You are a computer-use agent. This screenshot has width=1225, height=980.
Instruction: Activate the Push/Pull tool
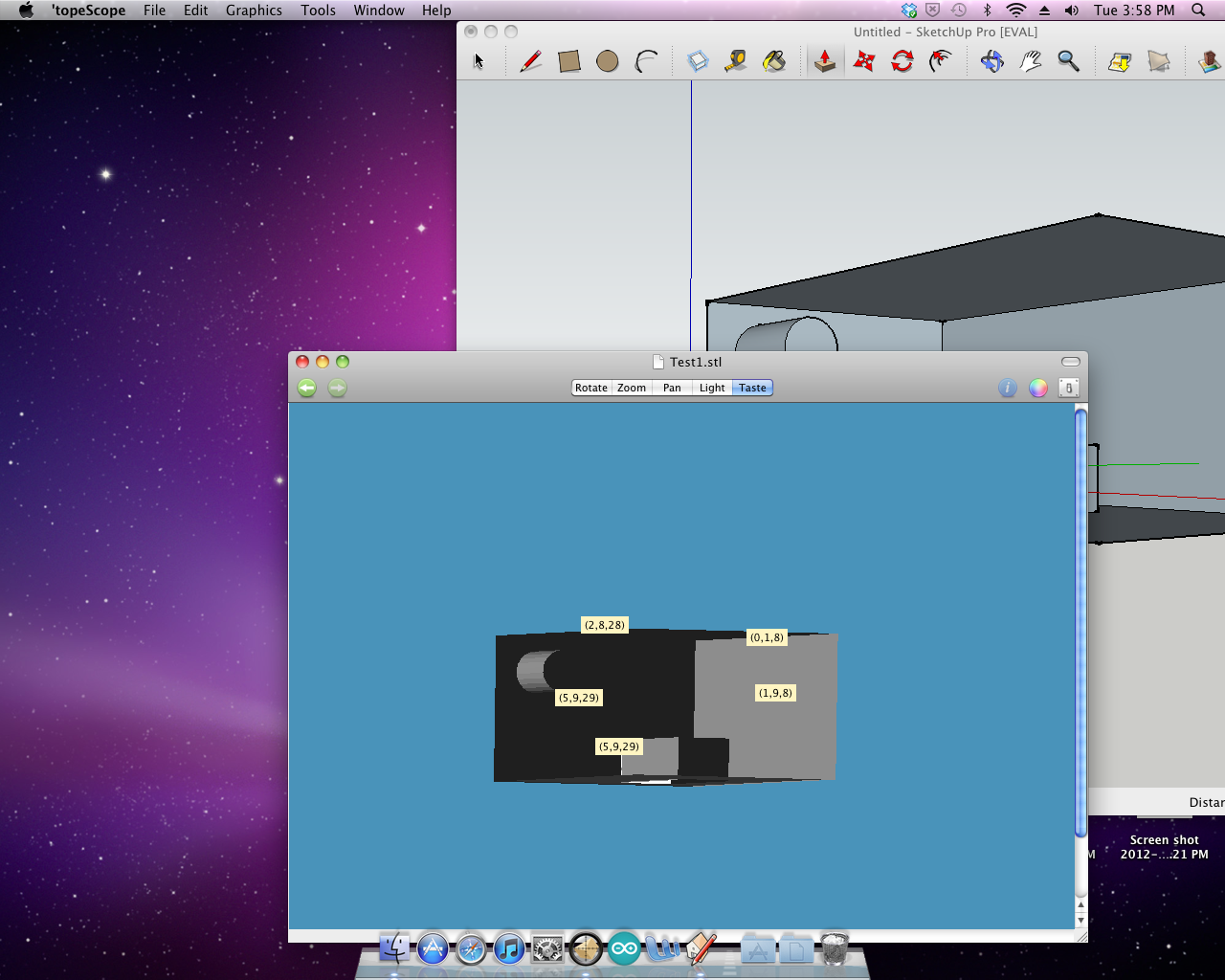point(825,60)
